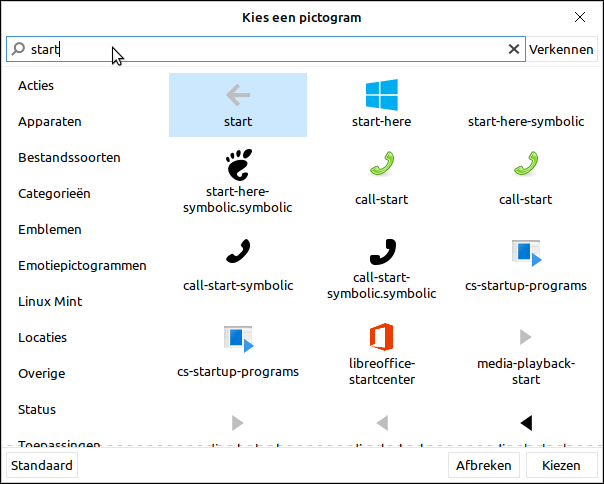Show the Locaties category
Image resolution: width=604 pixels, height=484 pixels.
click(42, 338)
